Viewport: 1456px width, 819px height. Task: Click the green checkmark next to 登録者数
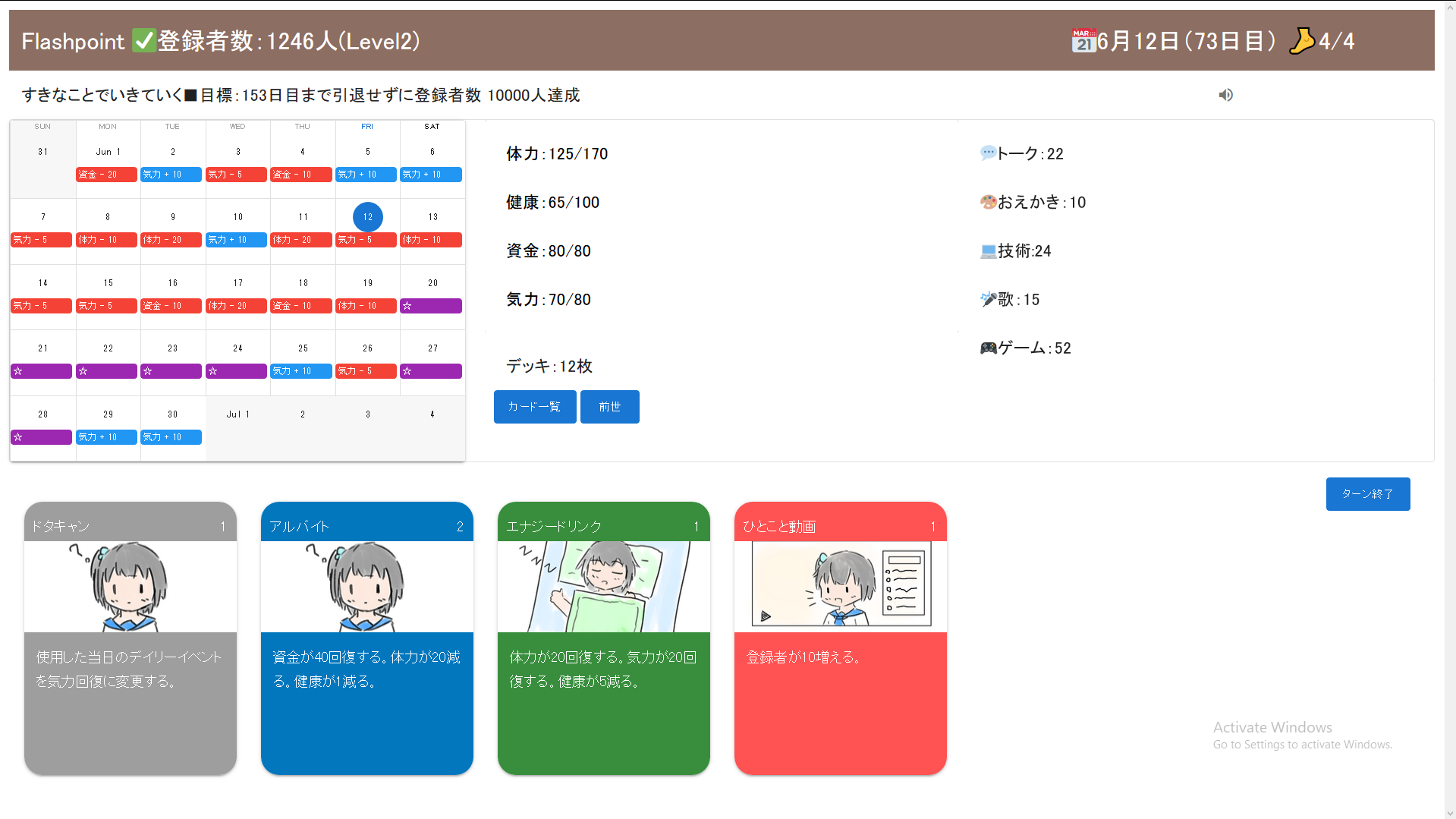(x=143, y=41)
